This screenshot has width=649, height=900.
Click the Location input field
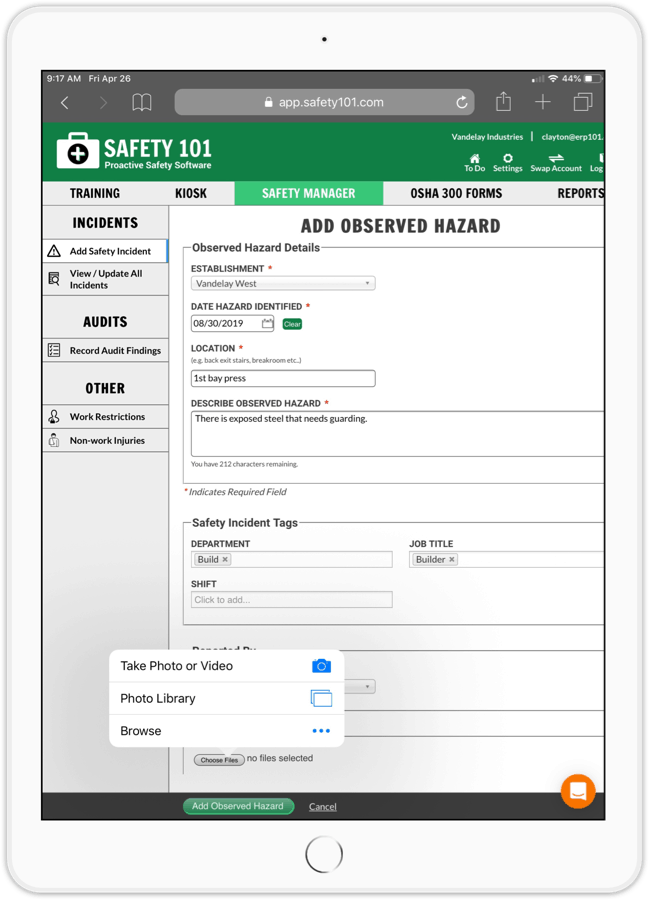[x=283, y=378]
